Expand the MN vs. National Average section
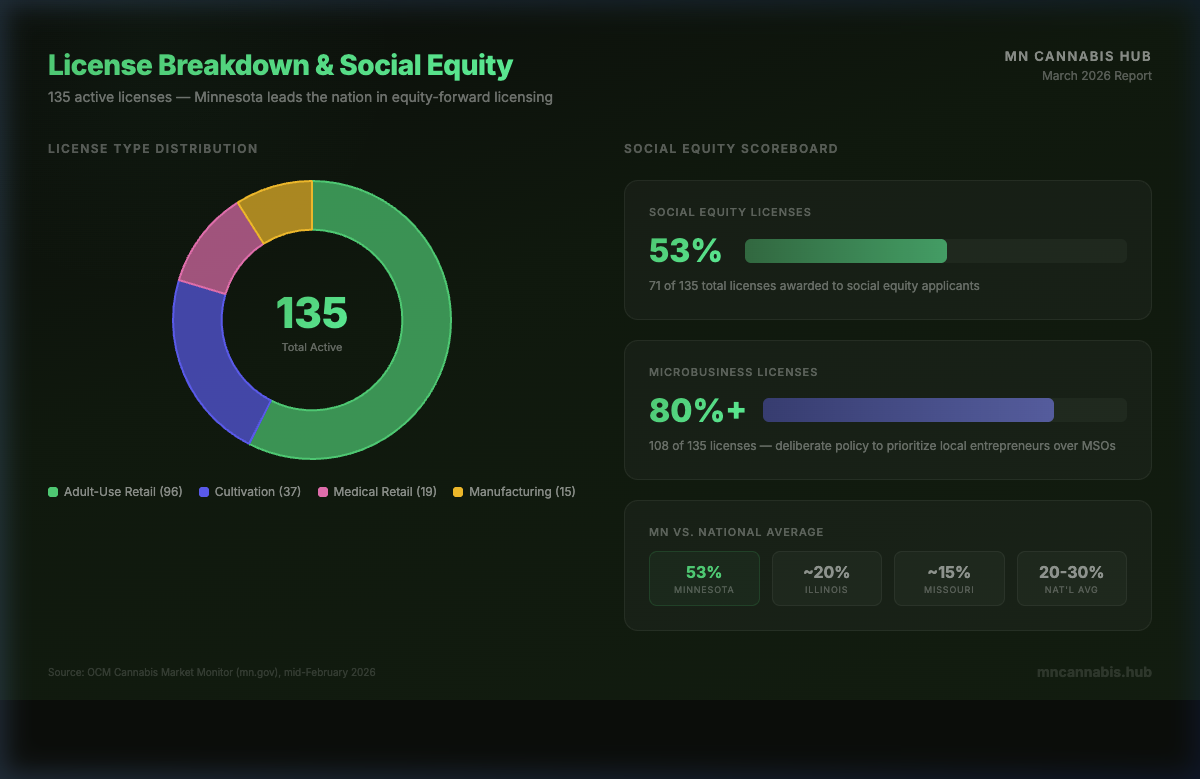Screen dimensions: 1200x779 [x=888, y=565]
